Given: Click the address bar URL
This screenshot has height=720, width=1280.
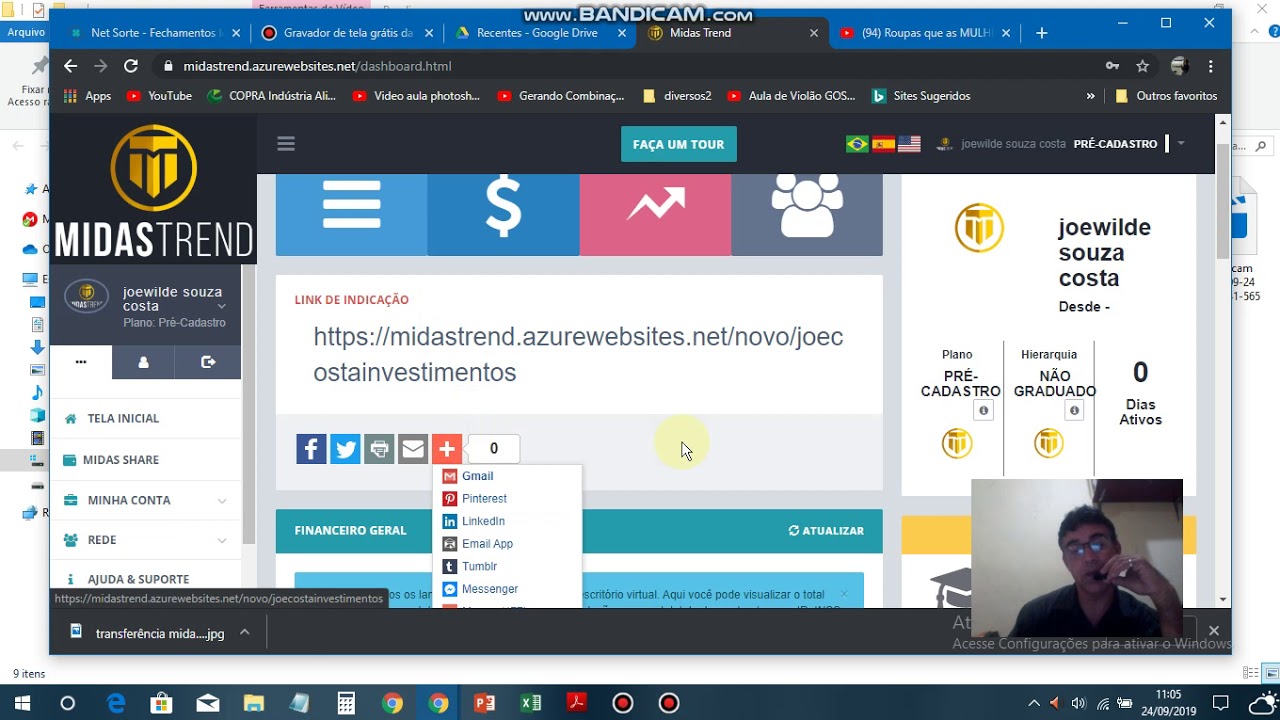Looking at the screenshot, I should tap(317, 66).
